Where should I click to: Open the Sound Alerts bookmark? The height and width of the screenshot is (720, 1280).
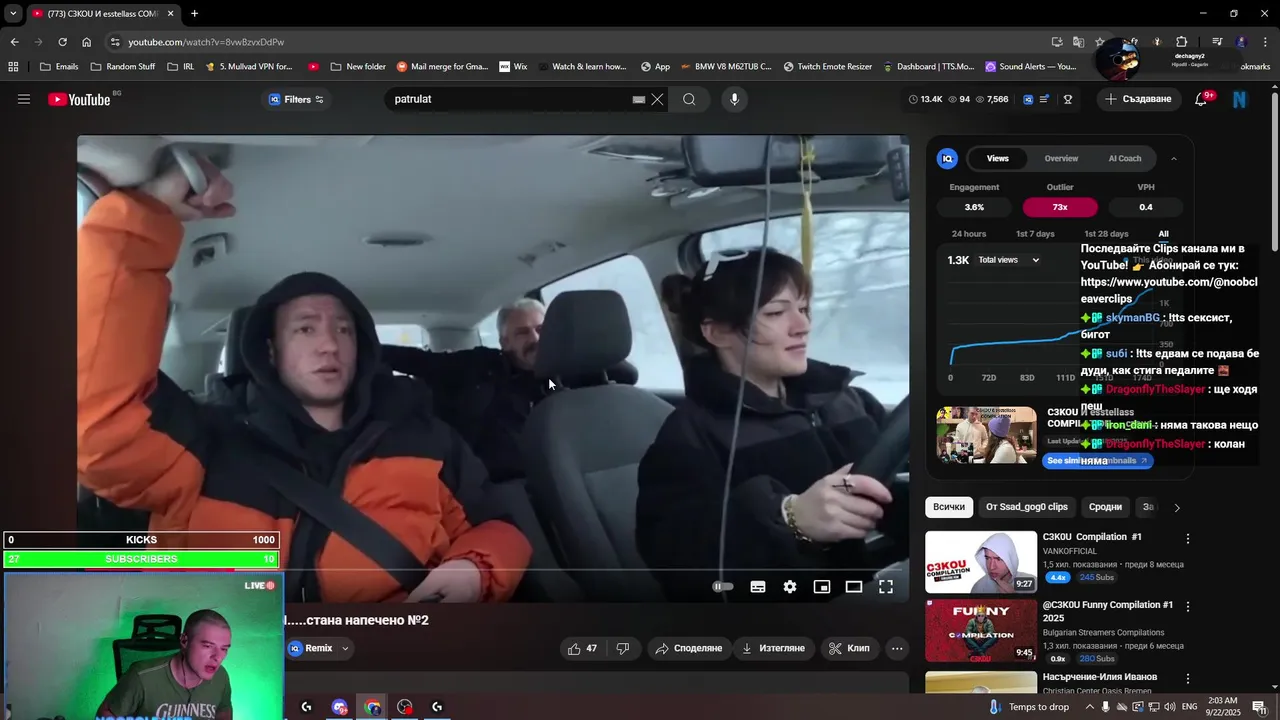(1030, 67)
